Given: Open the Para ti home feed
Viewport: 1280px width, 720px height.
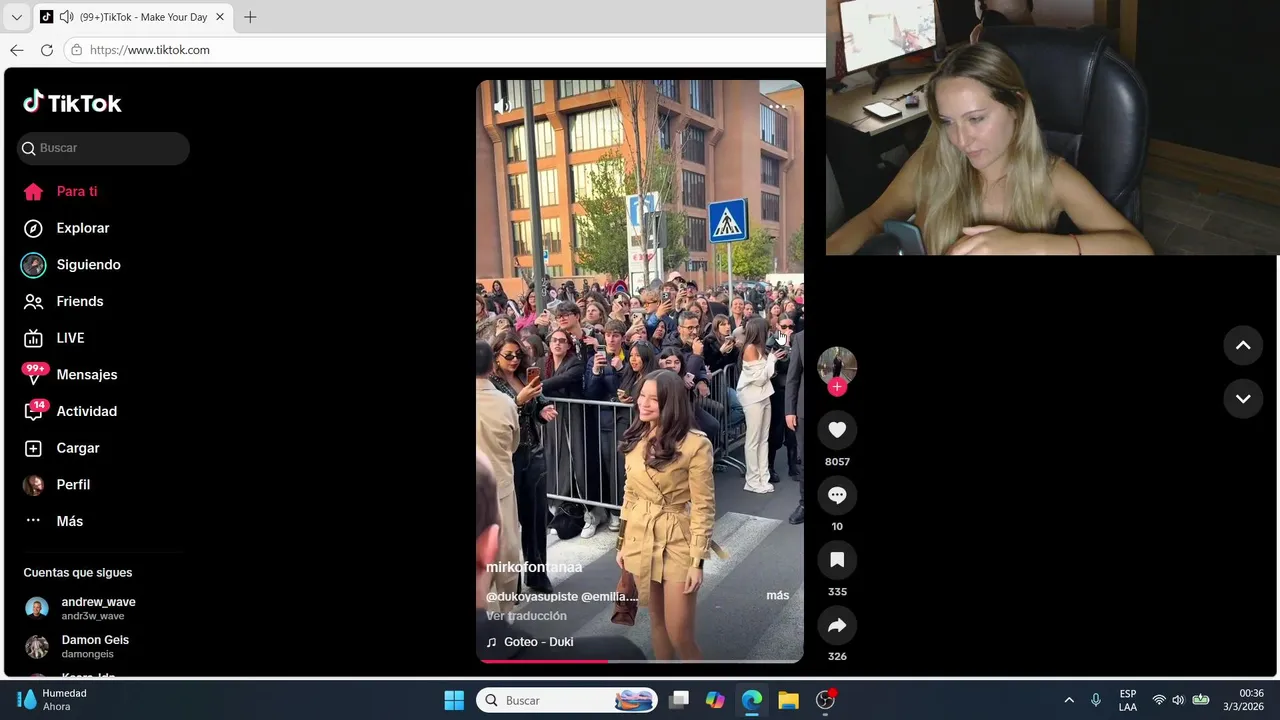Looking at the screenshot, I should 61,191.
